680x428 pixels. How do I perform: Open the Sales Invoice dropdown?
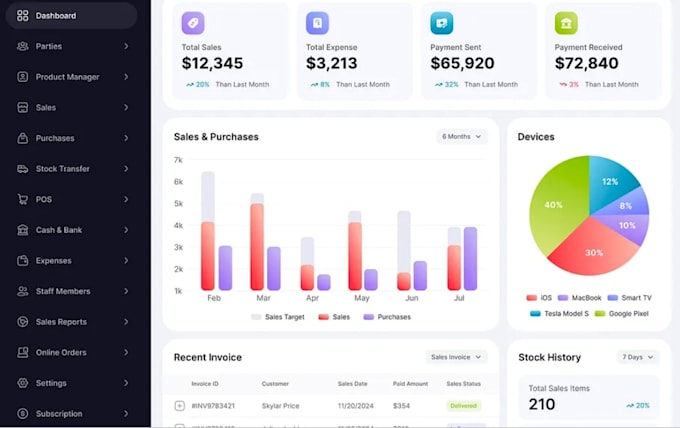457,357
